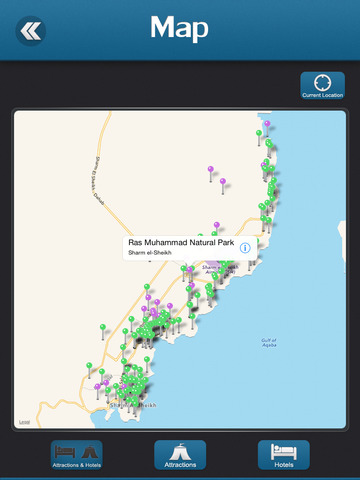Open the Legal link on map

tap(24, 422)
